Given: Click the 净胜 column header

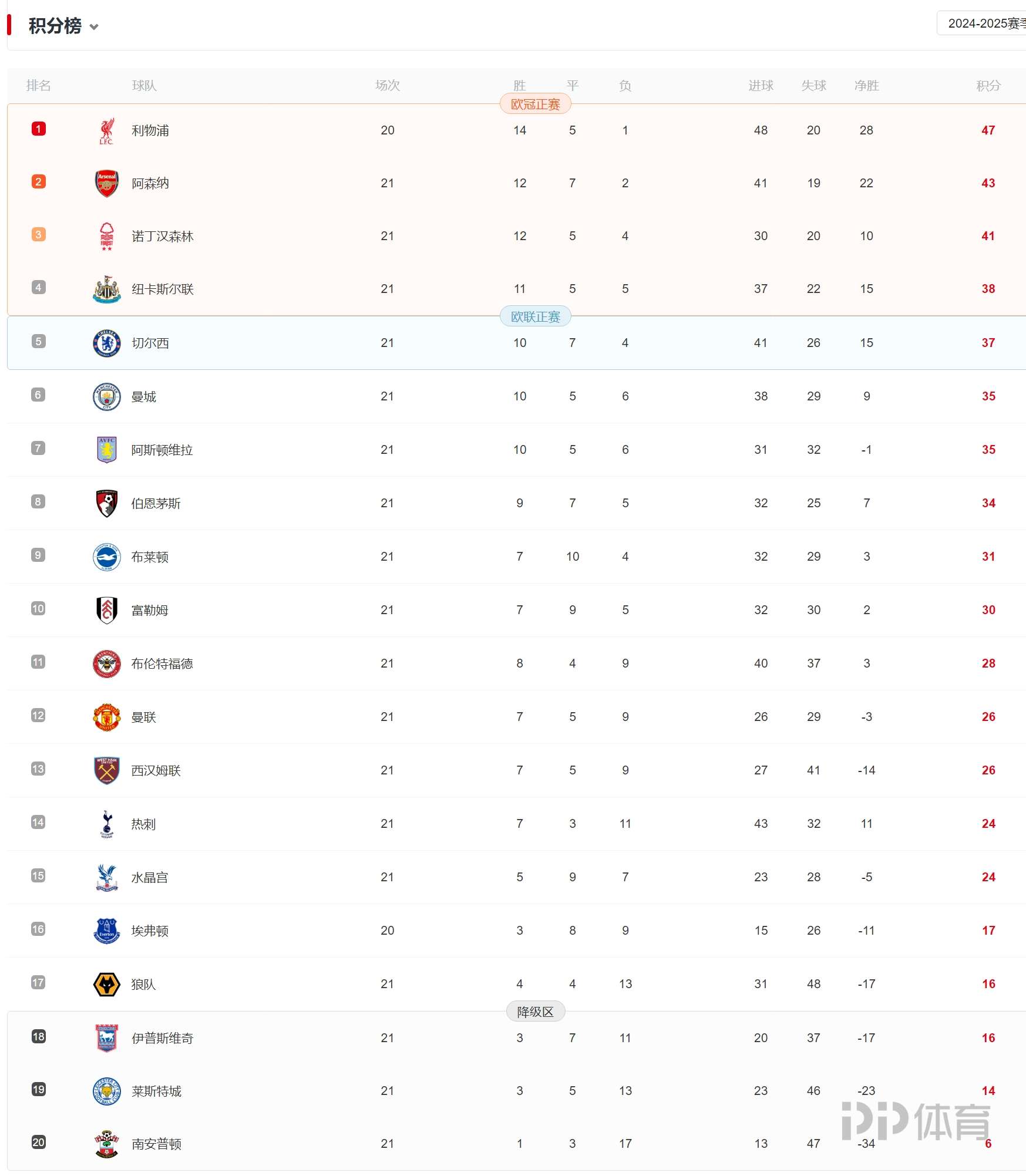Looking at the screenshot, I should 866,86.
